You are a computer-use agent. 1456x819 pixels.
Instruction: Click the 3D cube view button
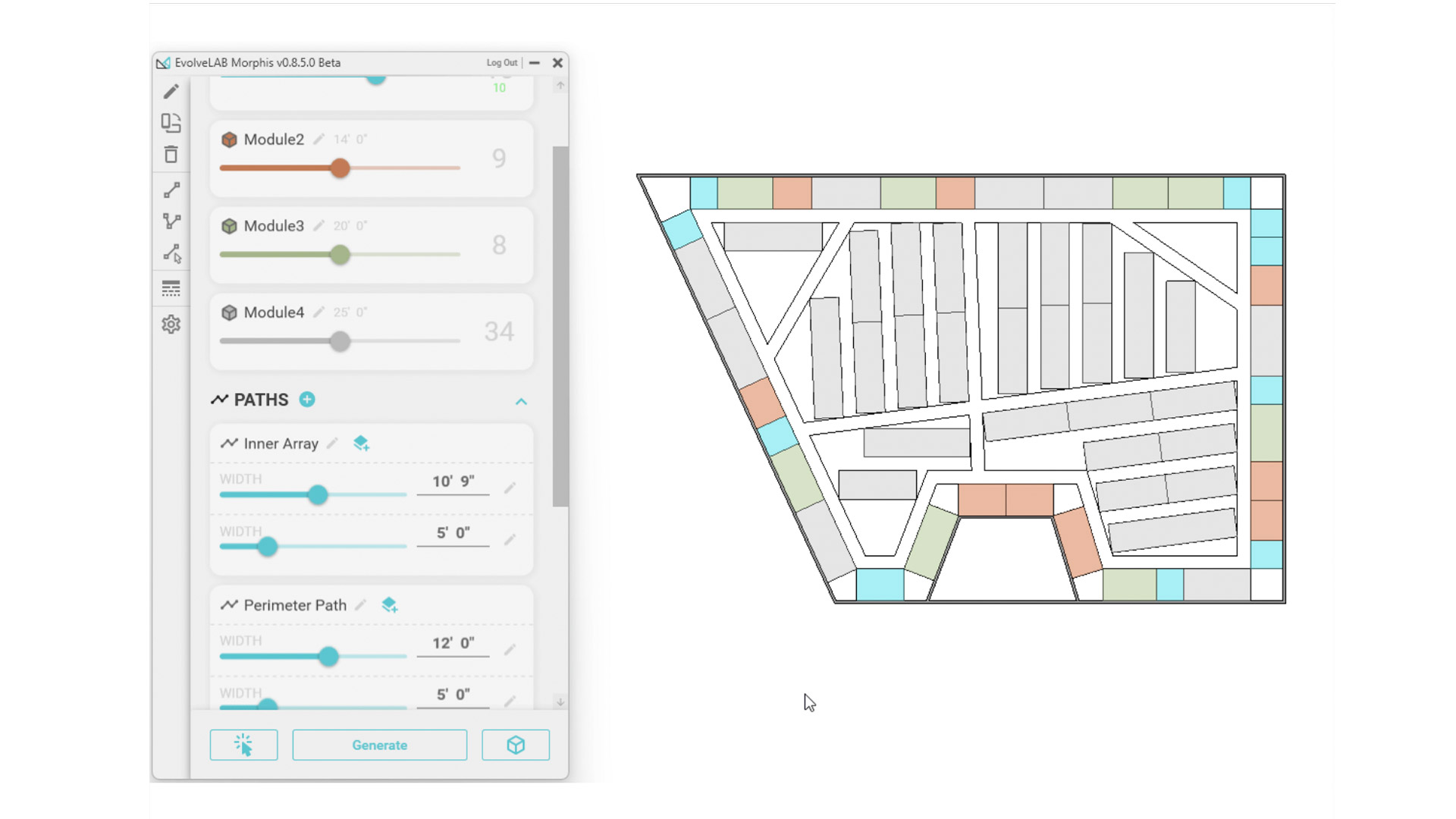[x=516, y=745]
